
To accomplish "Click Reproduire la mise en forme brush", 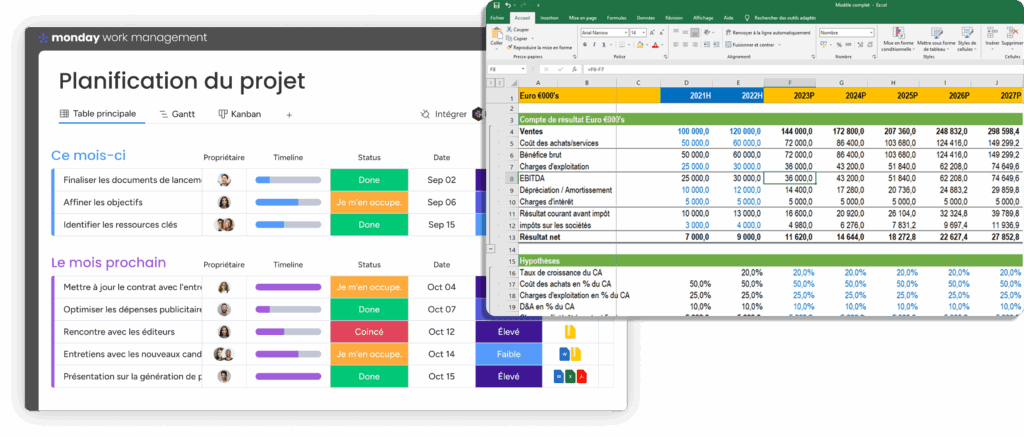I will click(x=509, y=47).
